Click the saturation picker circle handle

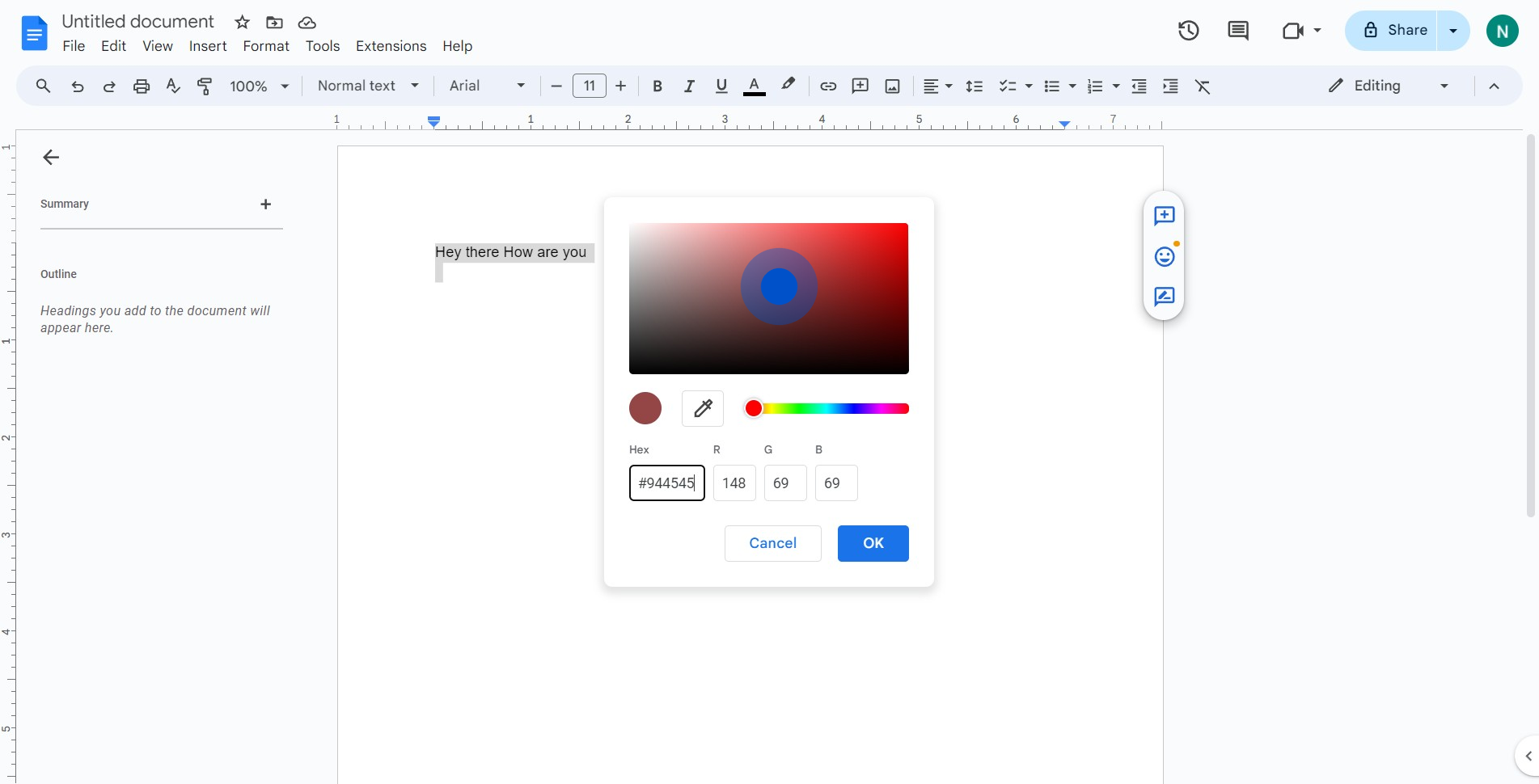[779, 287]
